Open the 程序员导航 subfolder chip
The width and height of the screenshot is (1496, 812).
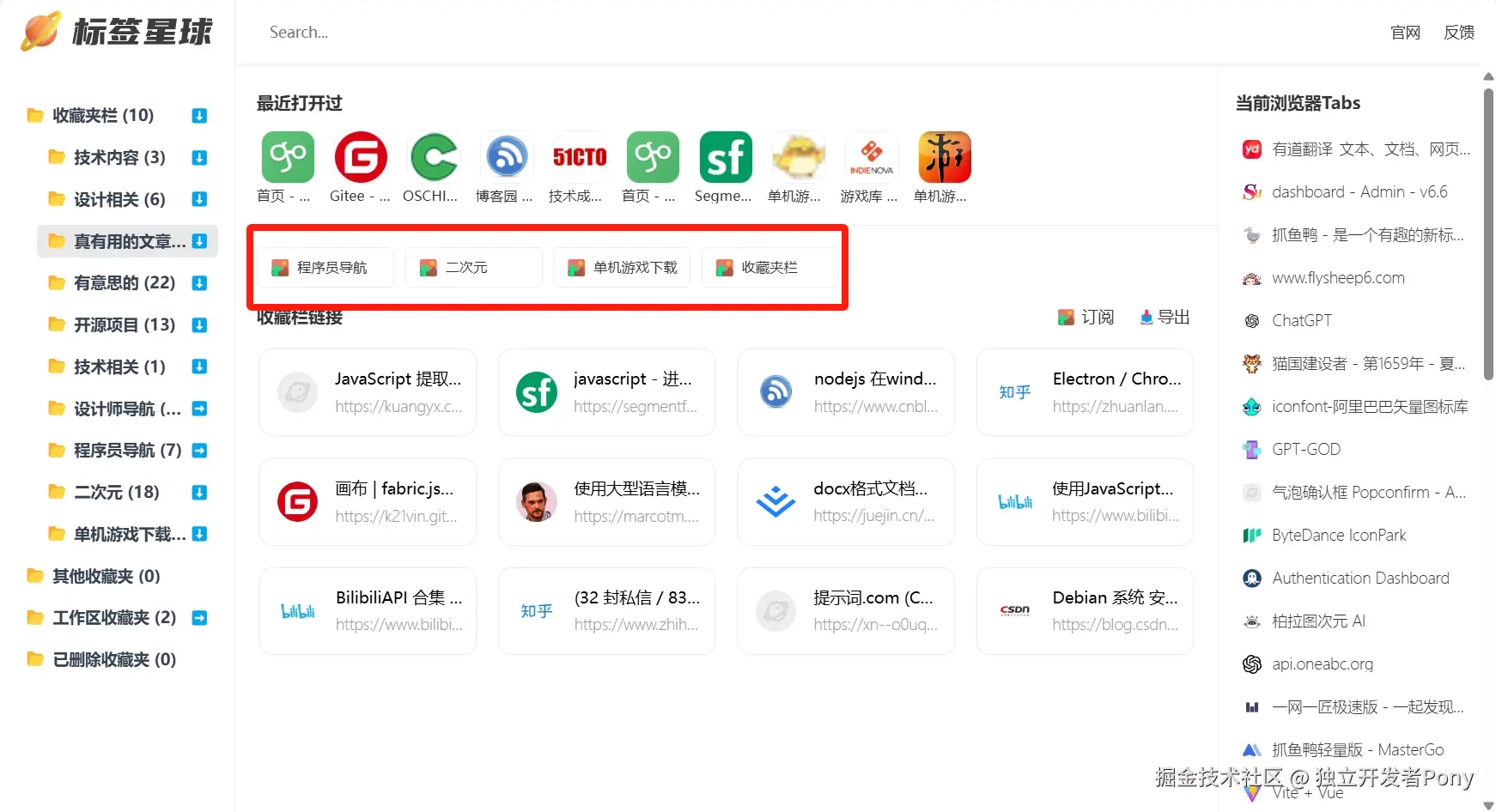click(x=326, y=268)
